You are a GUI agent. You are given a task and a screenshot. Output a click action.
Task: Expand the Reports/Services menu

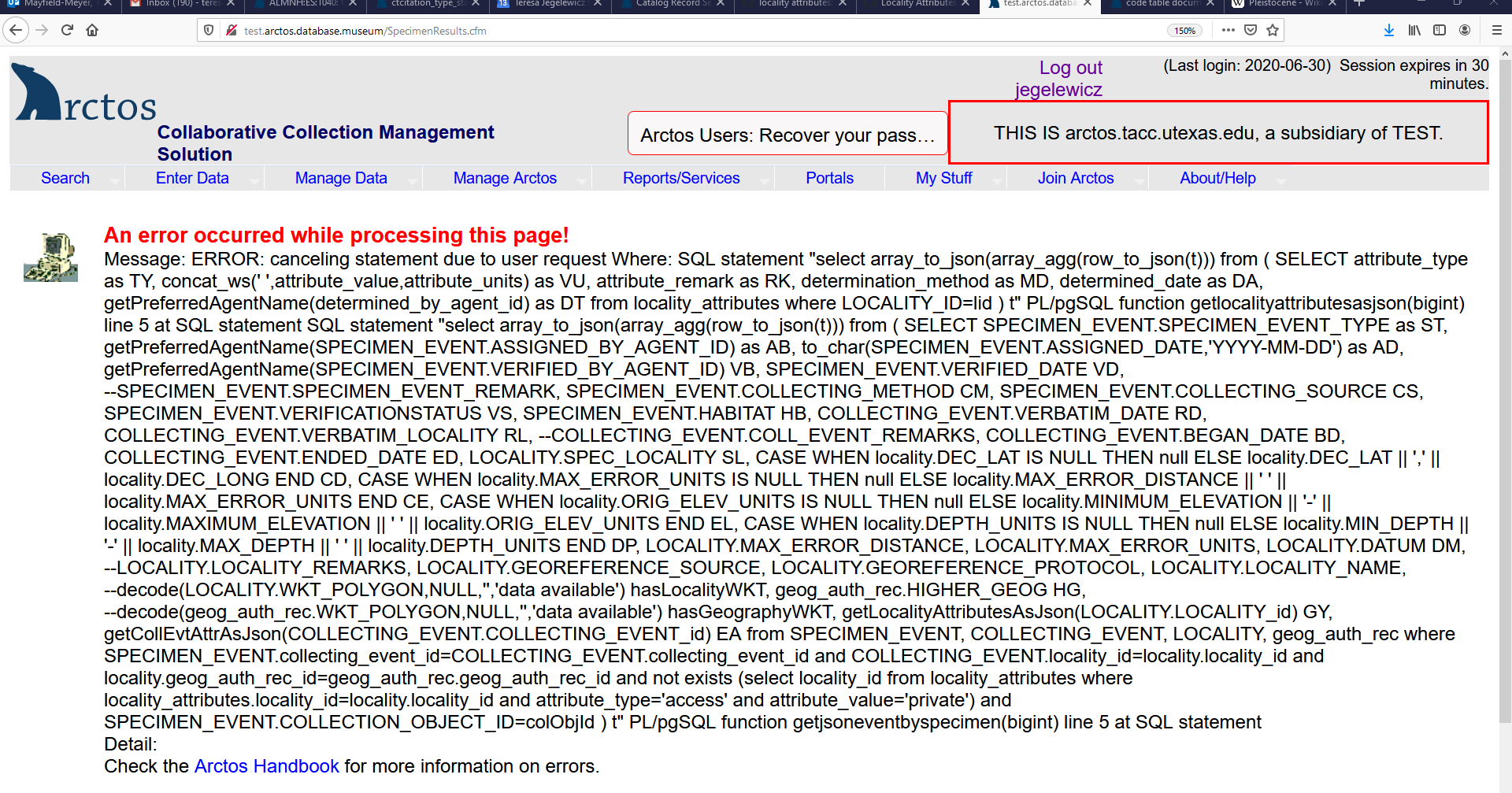681,178
